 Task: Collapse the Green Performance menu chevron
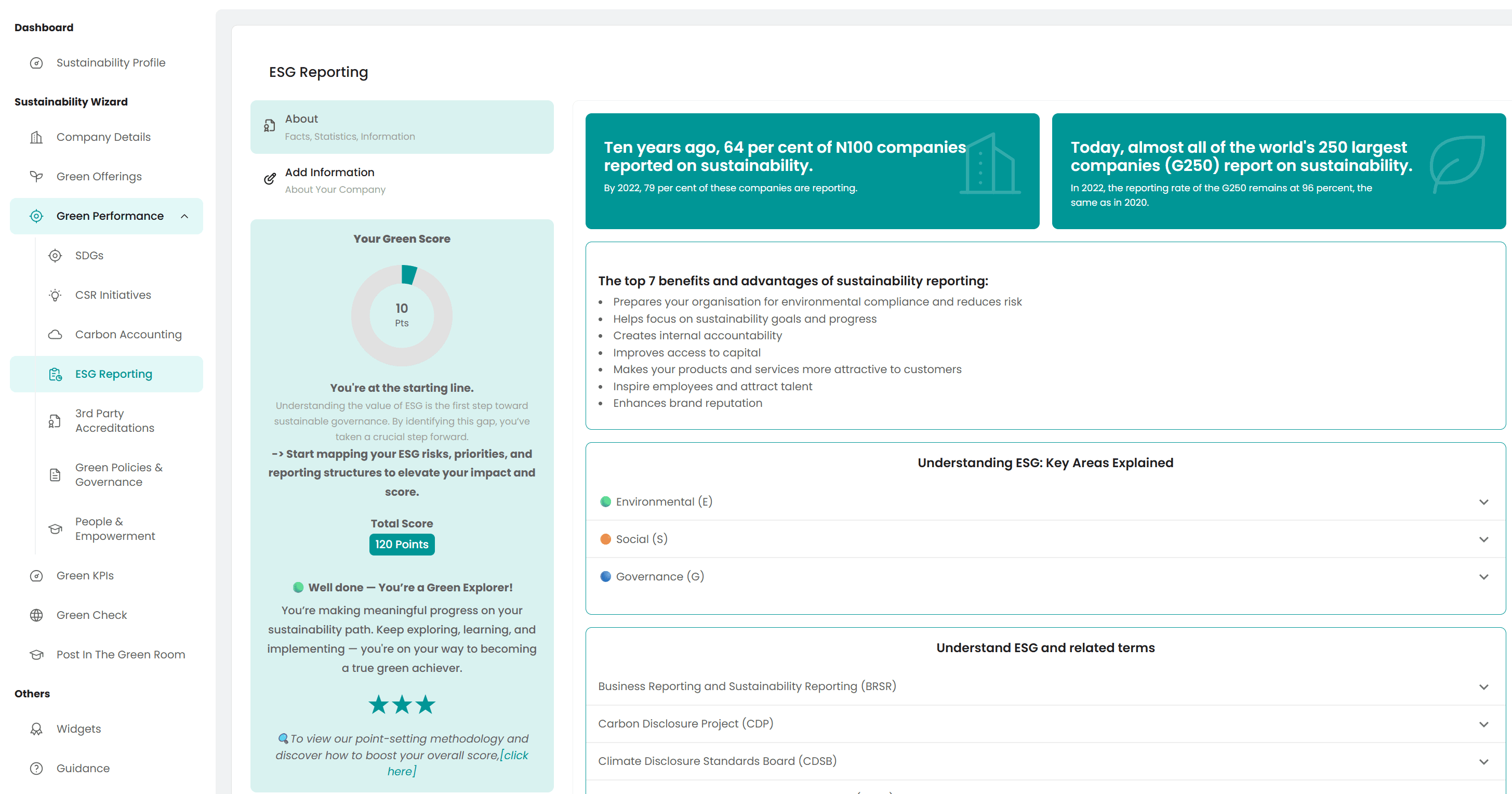[x=184, y=216]
